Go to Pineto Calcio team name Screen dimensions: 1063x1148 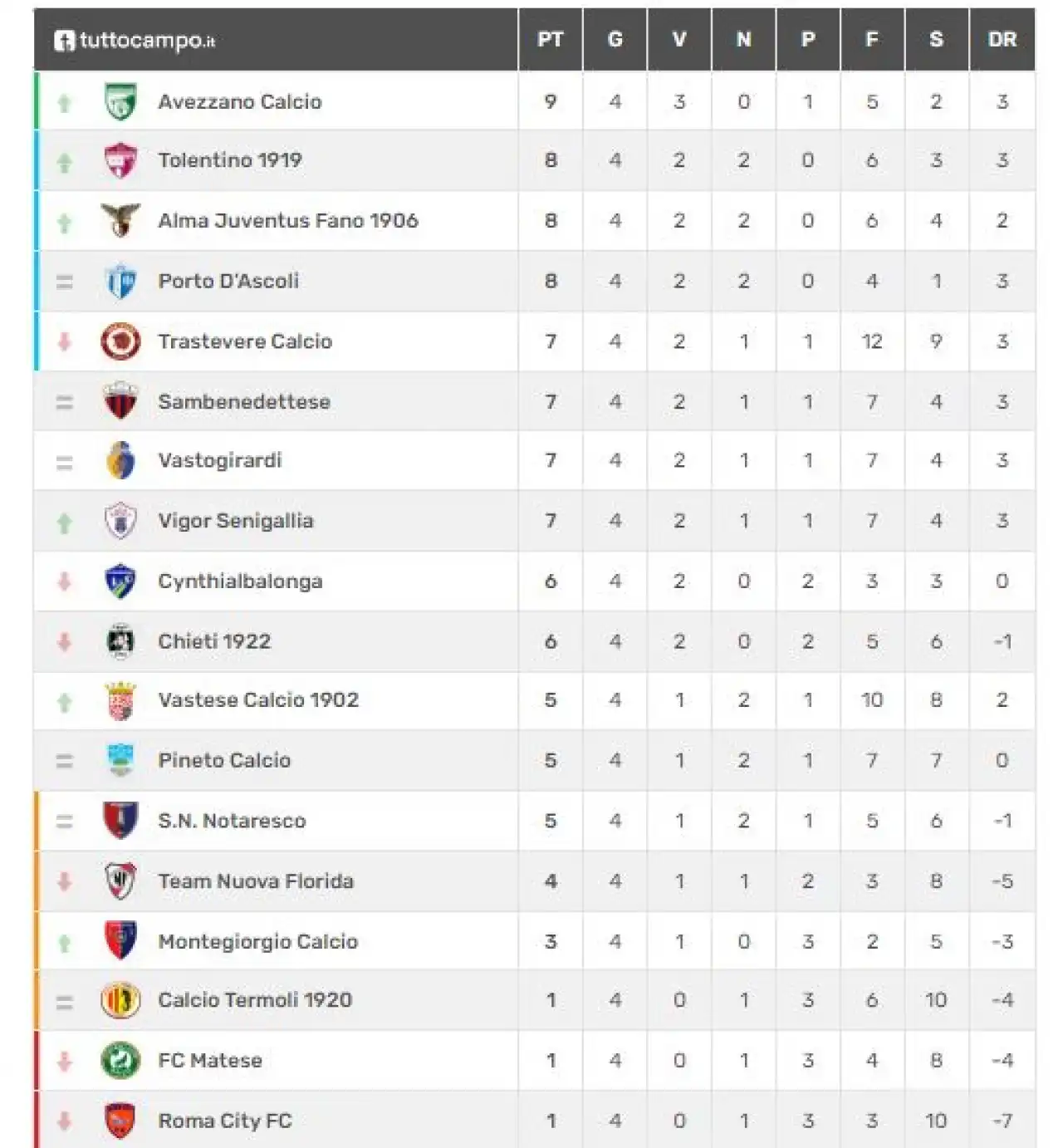tap(224, 760)
